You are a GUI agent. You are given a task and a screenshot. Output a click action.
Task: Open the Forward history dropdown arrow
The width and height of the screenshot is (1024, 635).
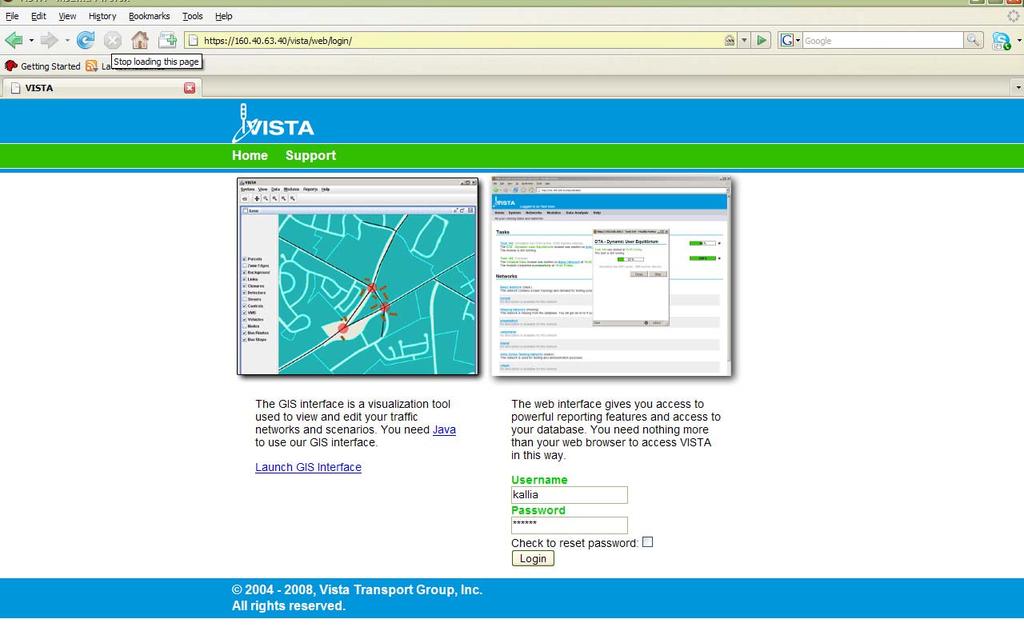[67, 41]
